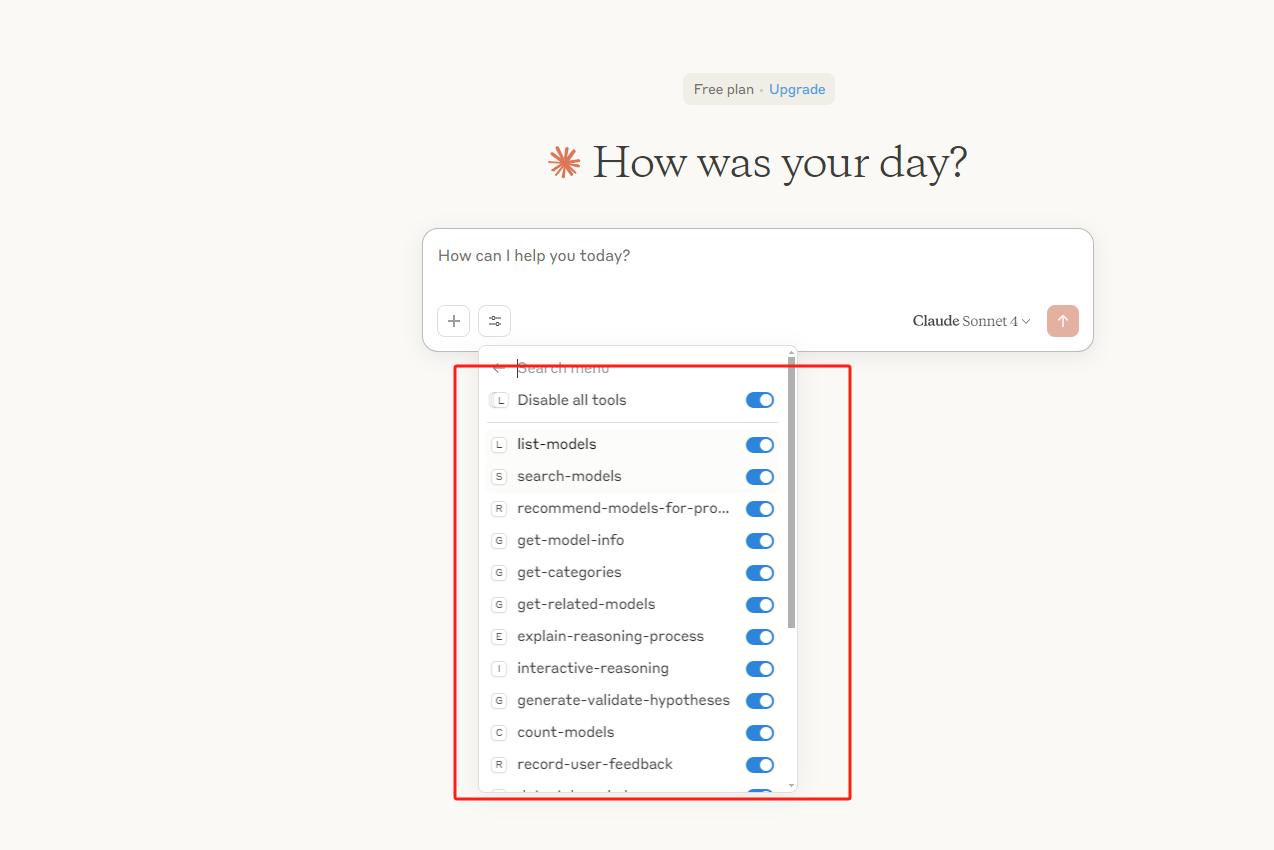The image size is (1274, 850).
Task: Click the orange Claude starburst logo
Action: pyautogui.click(x=564, y=162)
